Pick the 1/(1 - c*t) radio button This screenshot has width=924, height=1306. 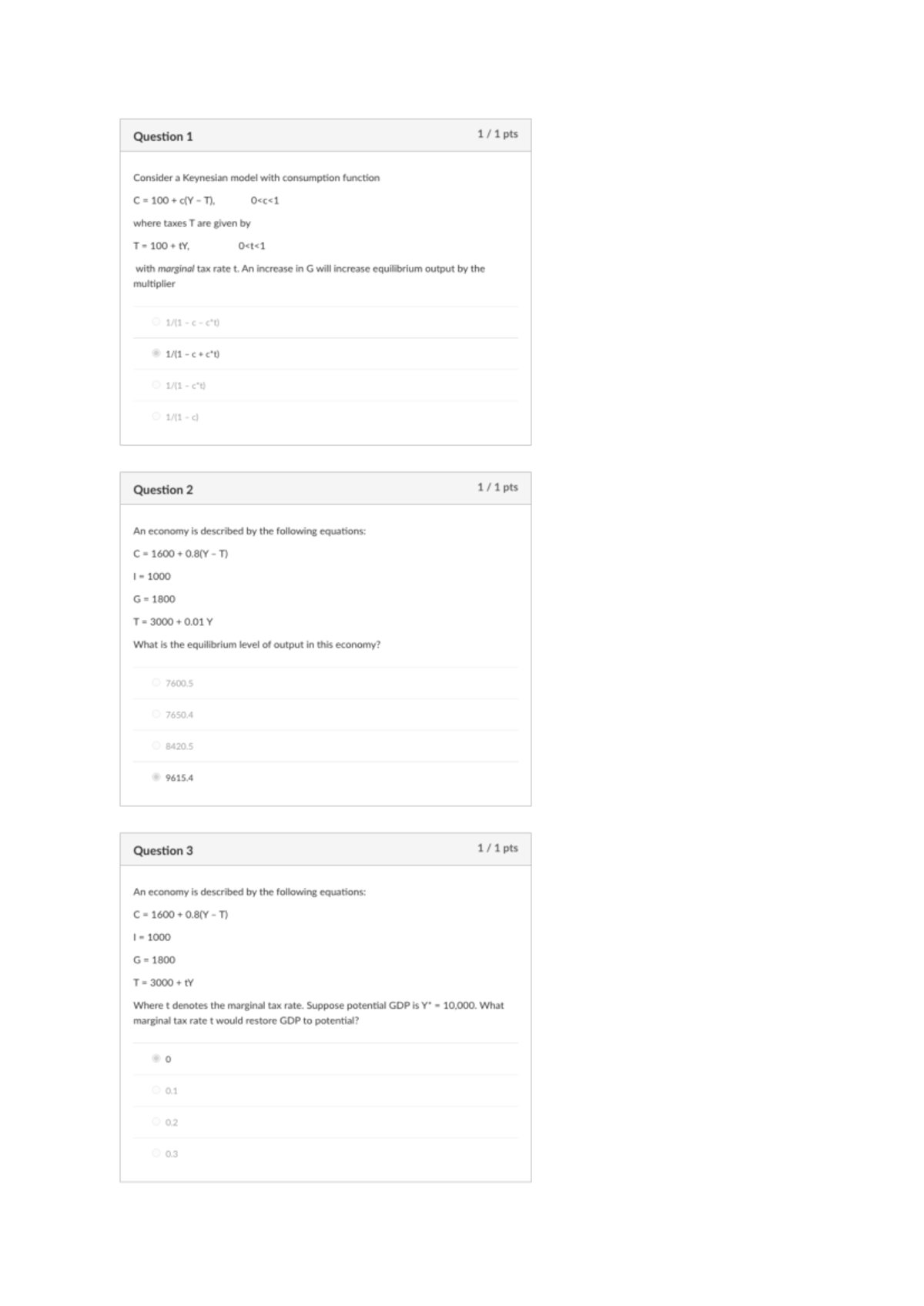click(x=156, y=385)
